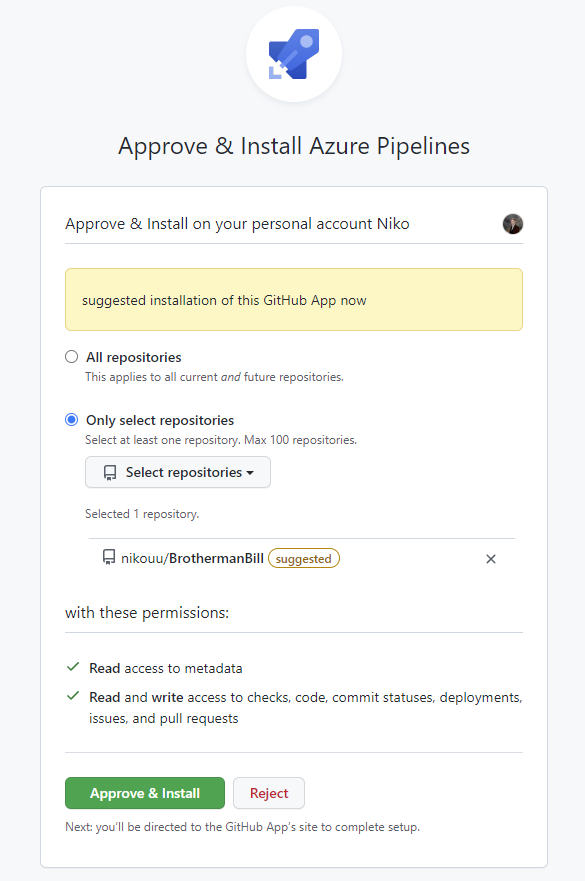Click the checkmark beside Read access to metadata

pyautogui.click(x=72, y=667)
